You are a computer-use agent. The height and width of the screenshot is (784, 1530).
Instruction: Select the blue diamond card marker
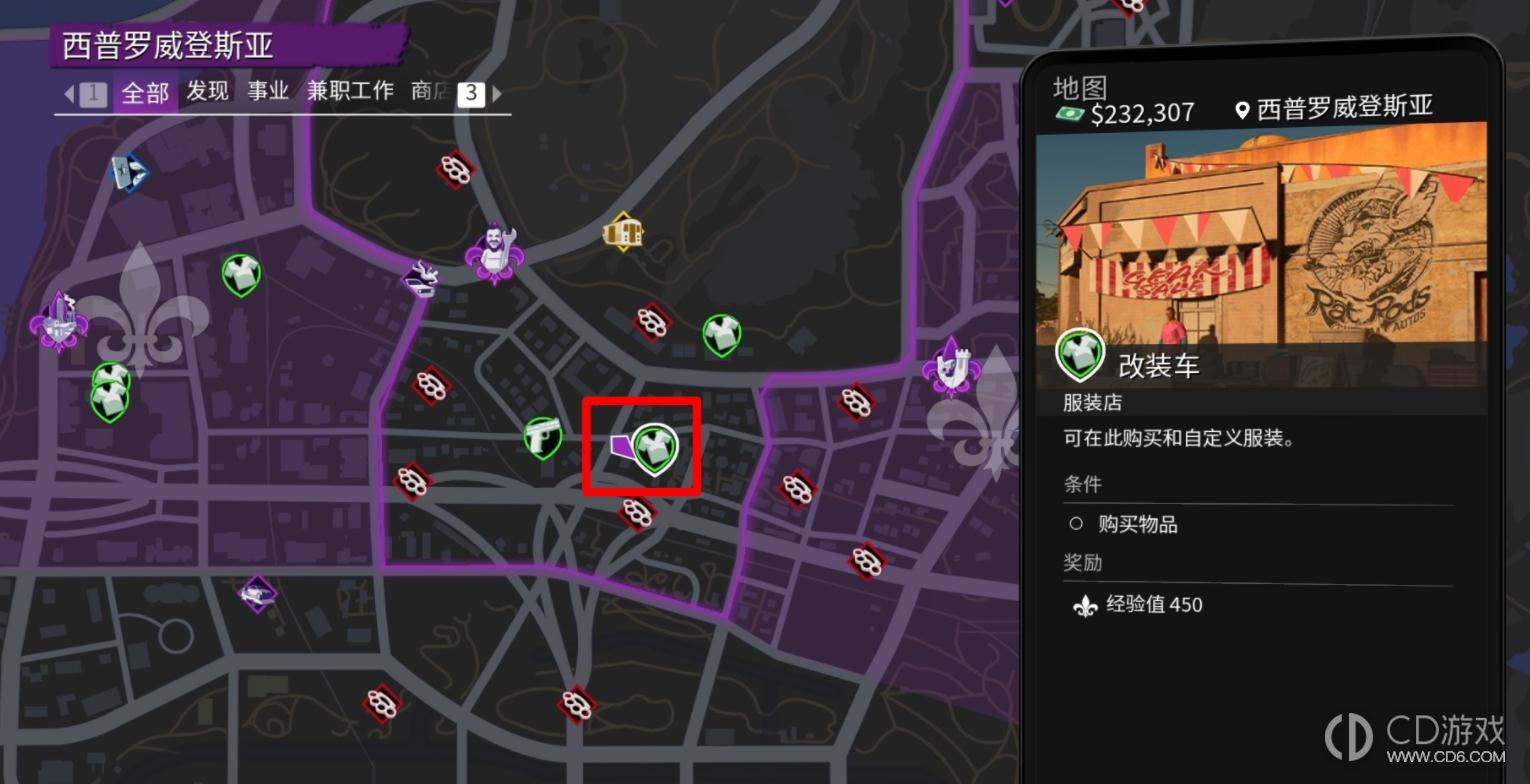129,173
